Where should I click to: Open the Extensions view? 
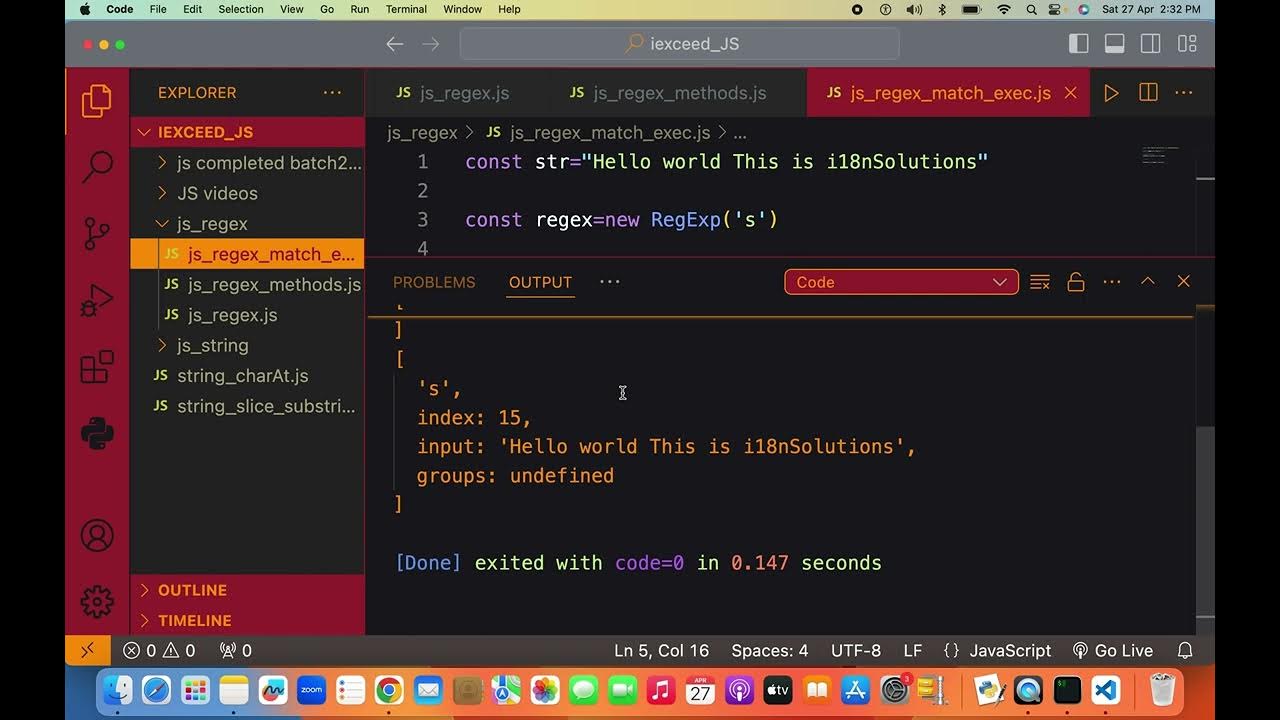click(97, 367)
